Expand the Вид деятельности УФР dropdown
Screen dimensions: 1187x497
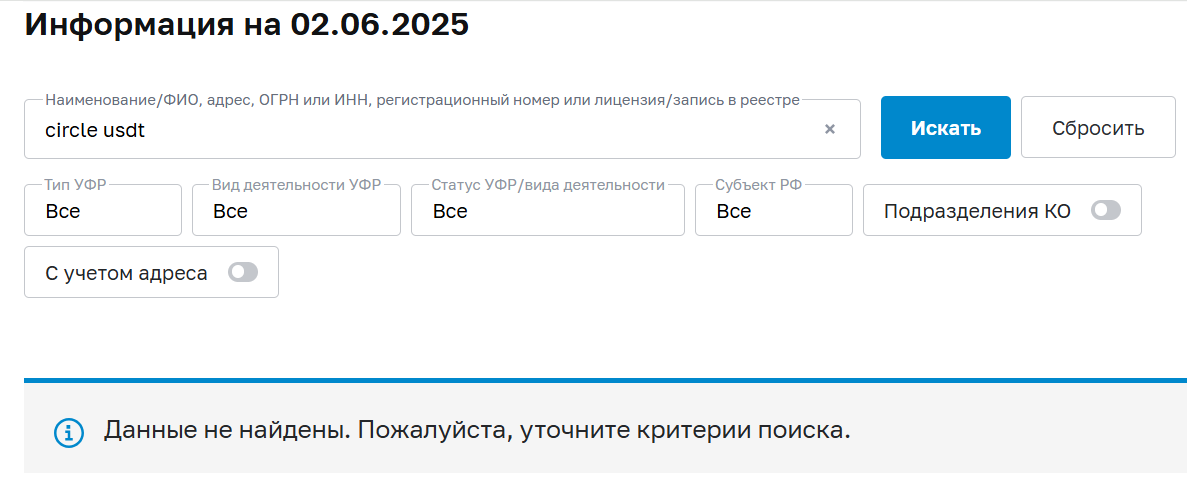point(296,211)
